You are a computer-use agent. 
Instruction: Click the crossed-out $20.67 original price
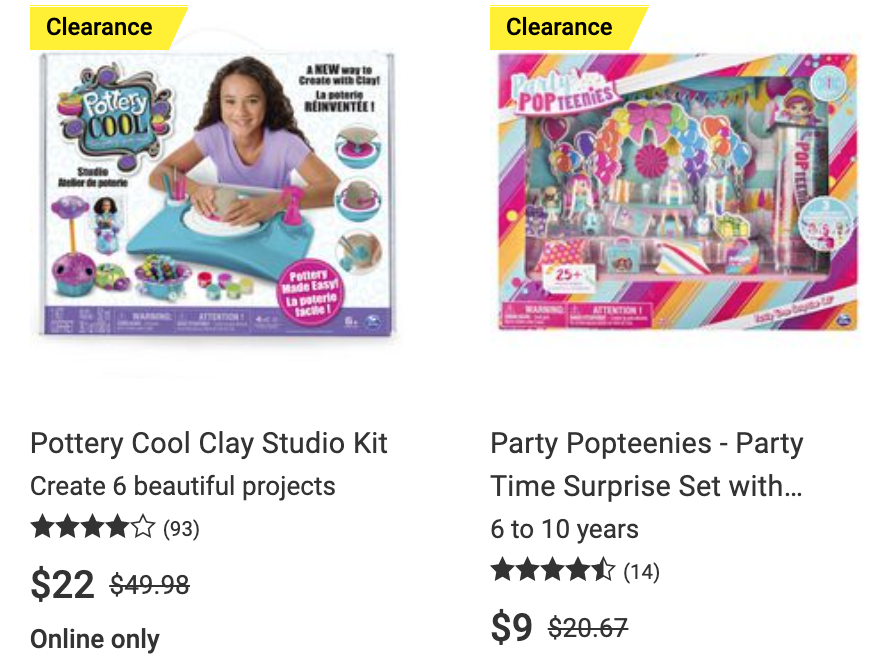tap(588, 628)
